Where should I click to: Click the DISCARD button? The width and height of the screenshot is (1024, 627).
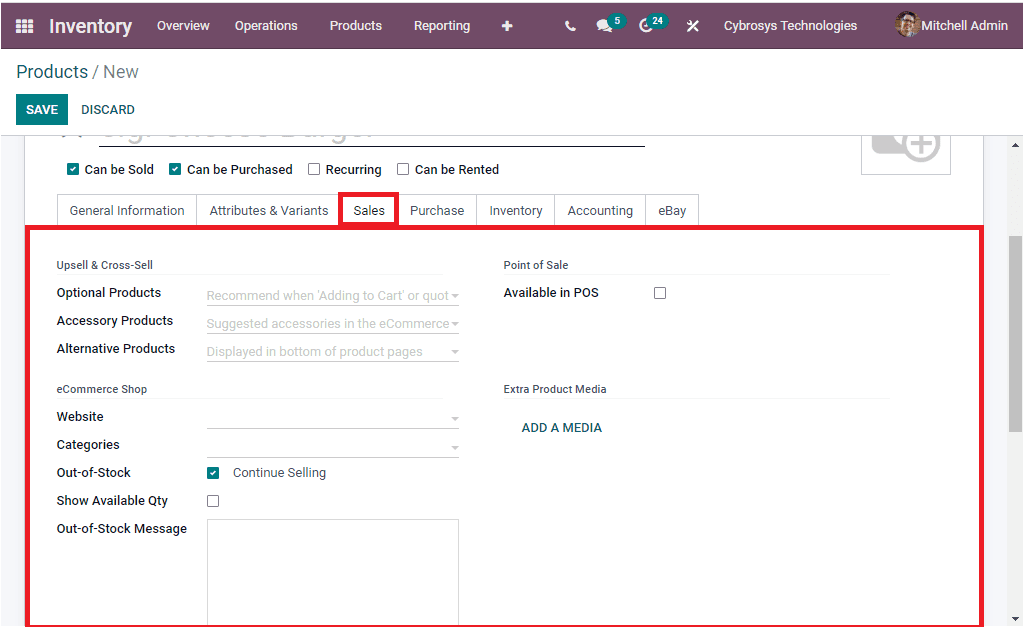pyautogui.click(x=107, y=109)
